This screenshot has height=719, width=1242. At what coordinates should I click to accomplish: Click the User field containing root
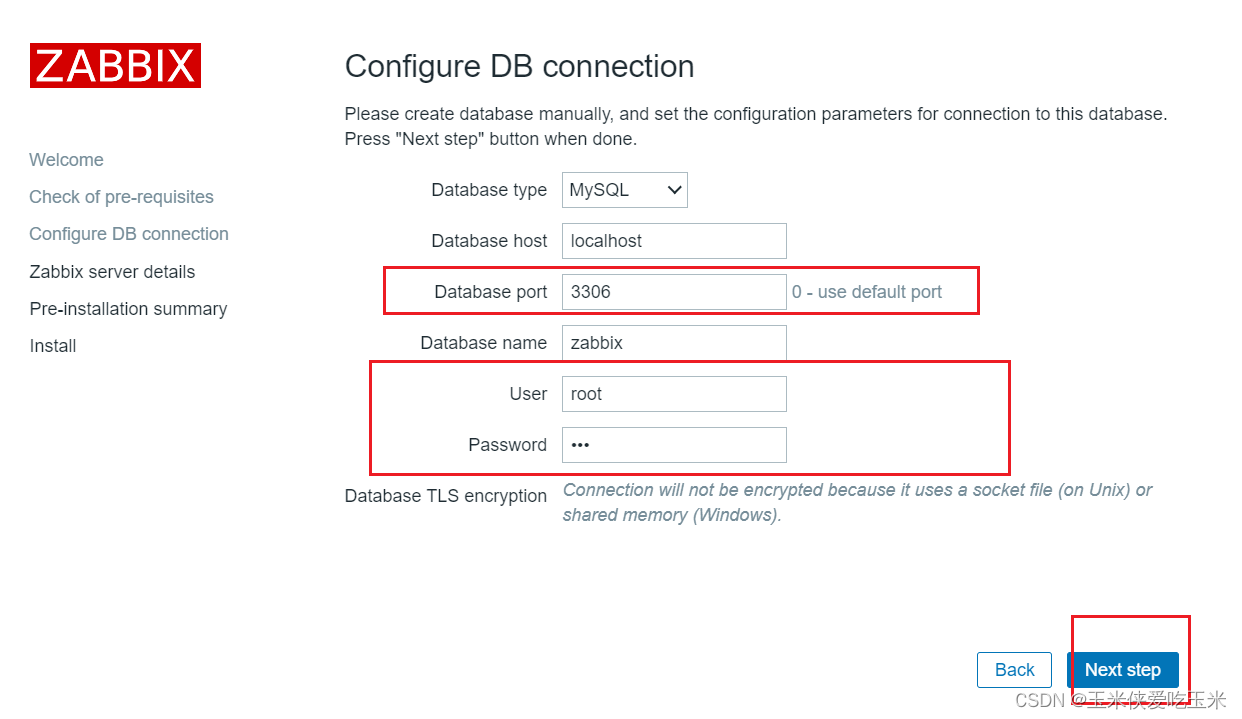(674, 393)
